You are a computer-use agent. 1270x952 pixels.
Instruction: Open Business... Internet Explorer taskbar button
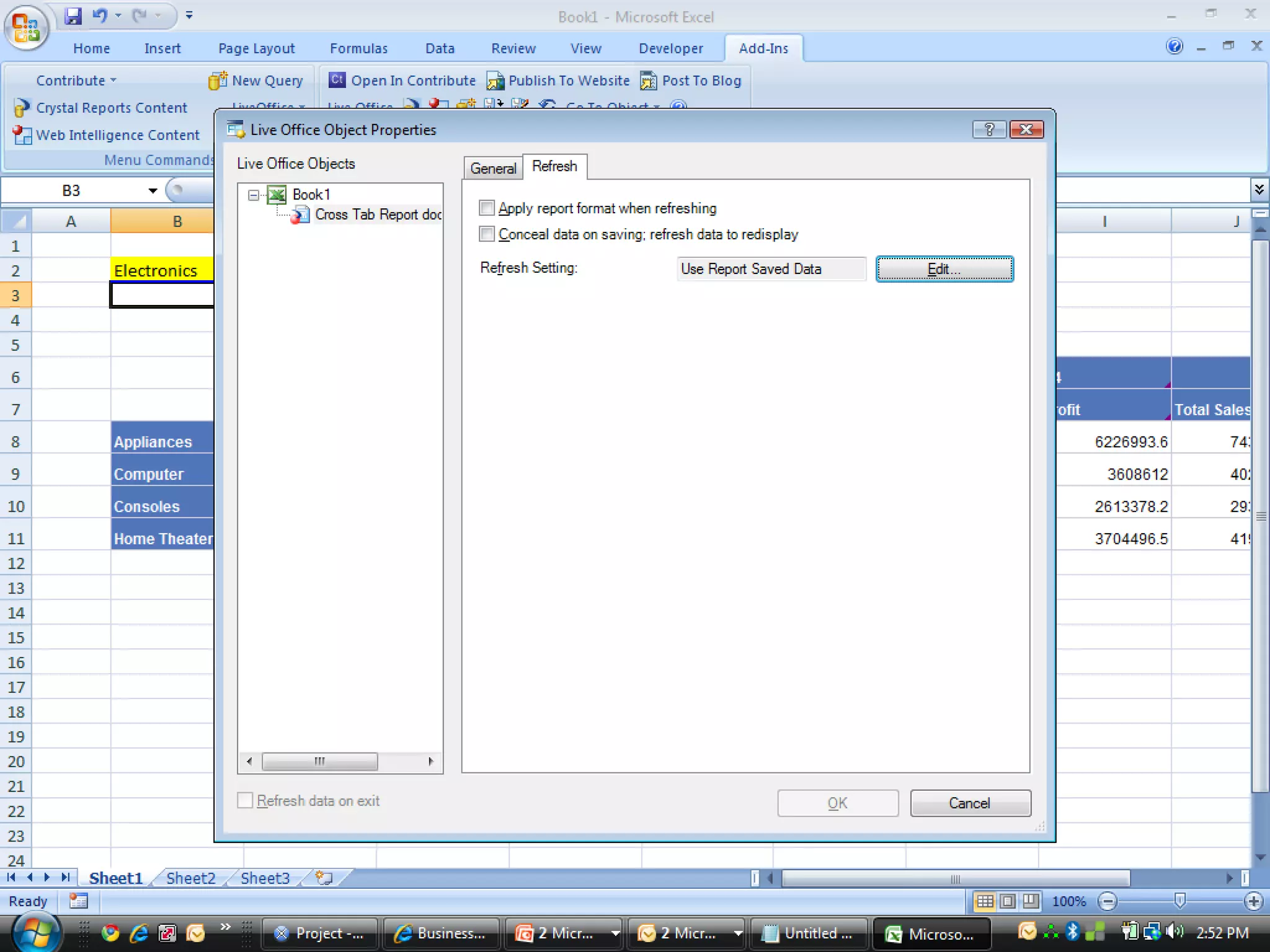(441, 933)
